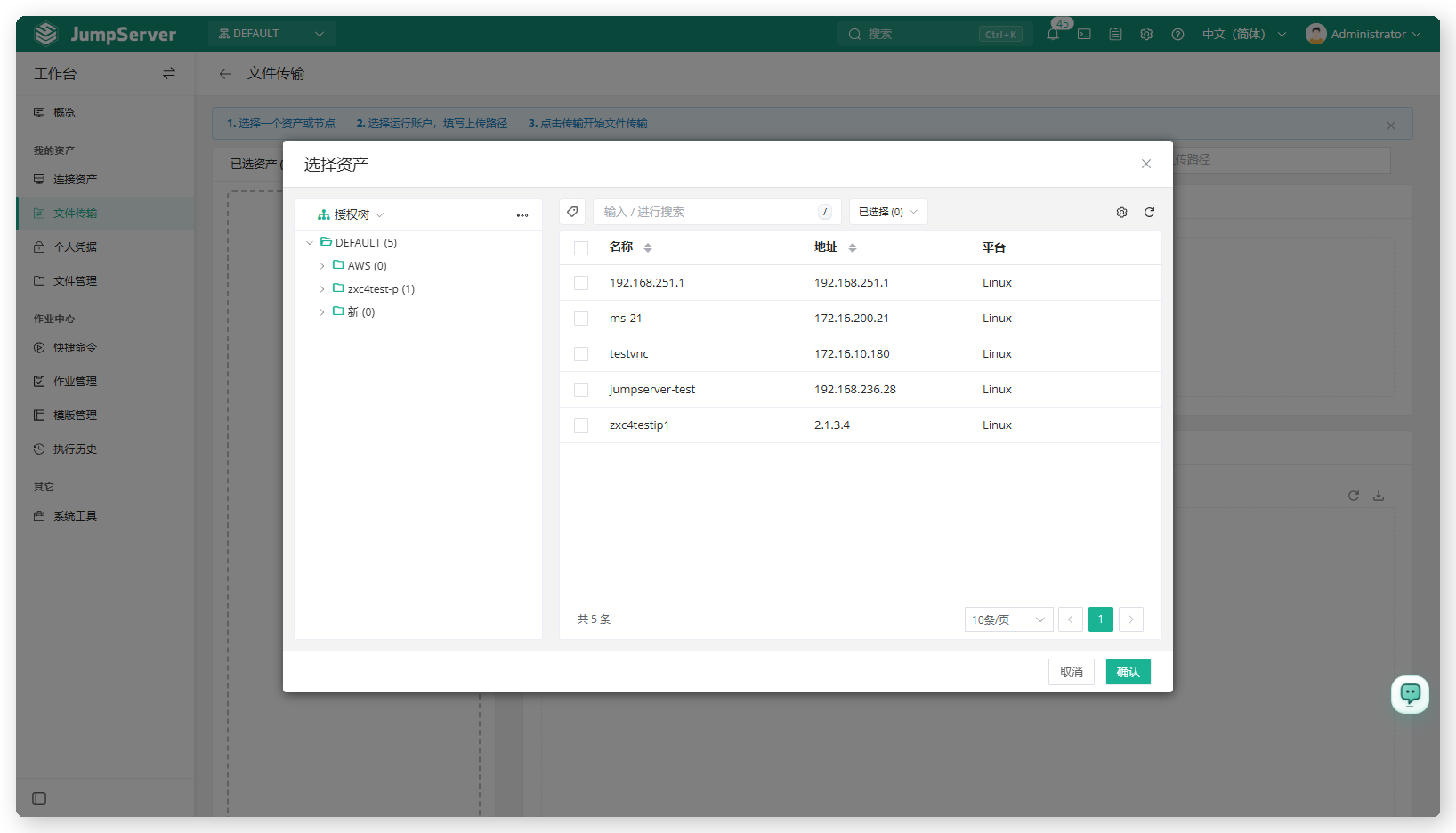Click the 取消 button

(x=1072, y=672)
